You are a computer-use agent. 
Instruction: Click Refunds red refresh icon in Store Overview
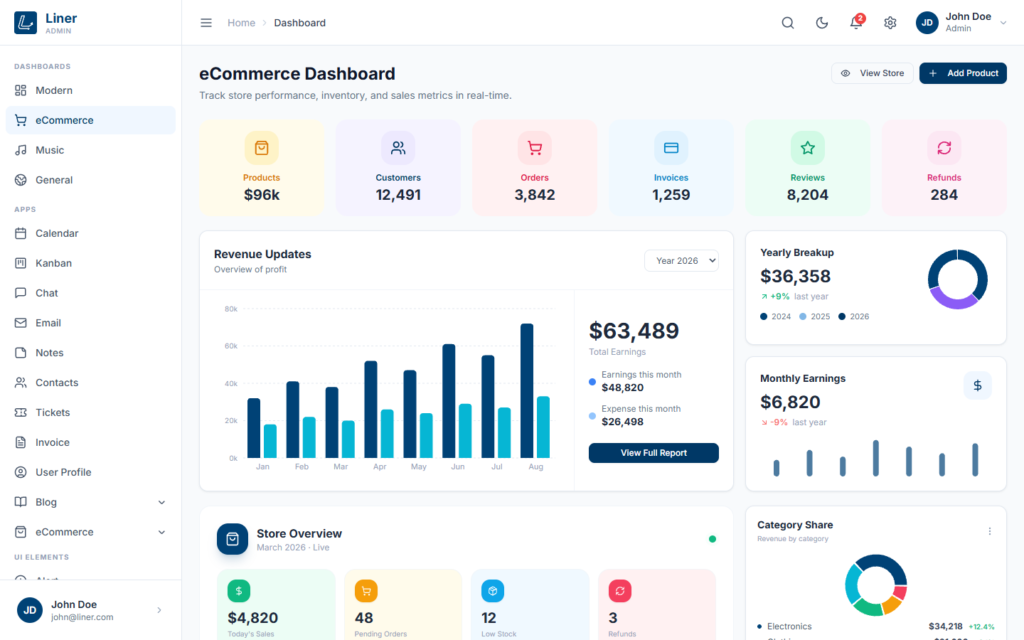pyautogui.click(x=620, y=591)
